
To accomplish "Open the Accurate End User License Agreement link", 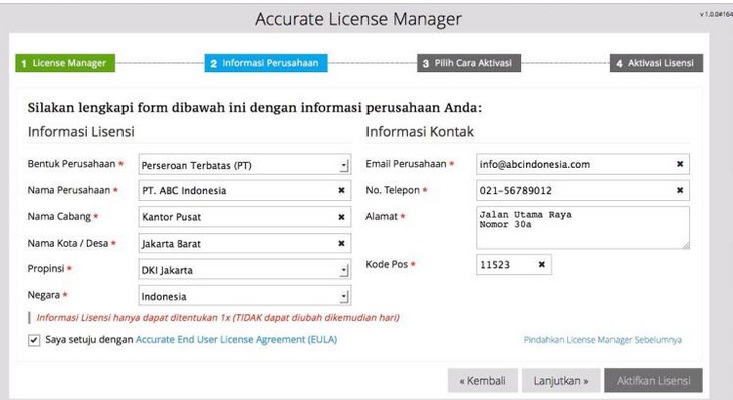I will click(x=236, y=340).
